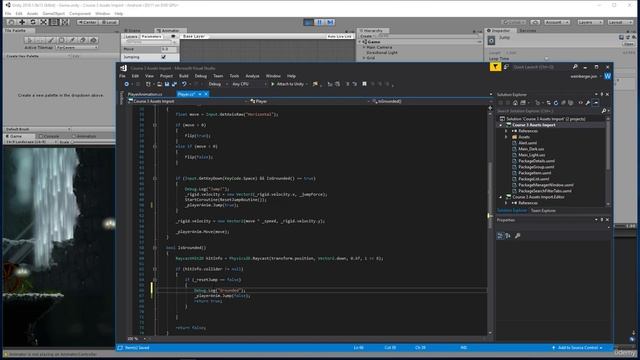Open Active Tilemap dropdown in Tile Palette
This screenshot has height=360, width=640.
(x=76, y=47)
